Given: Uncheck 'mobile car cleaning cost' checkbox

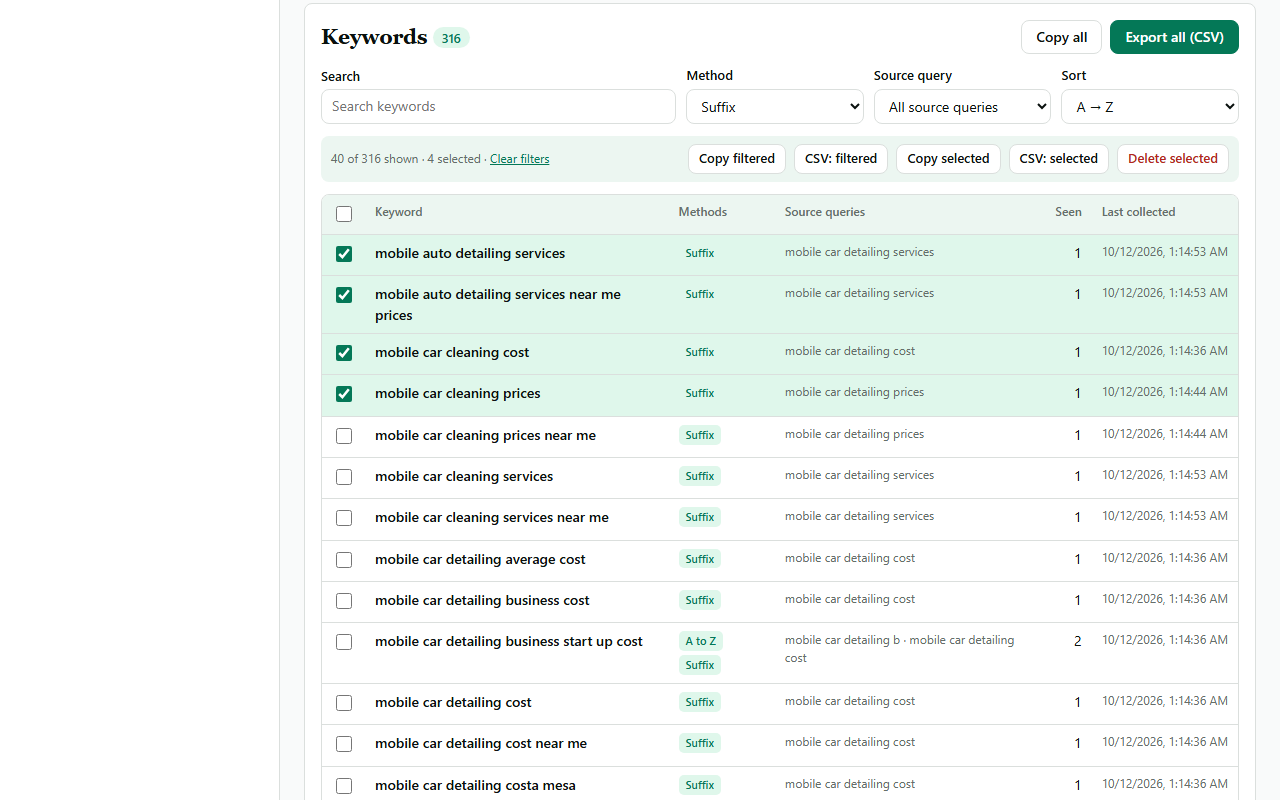Looking at the screenshot, I should pos(344,353).
